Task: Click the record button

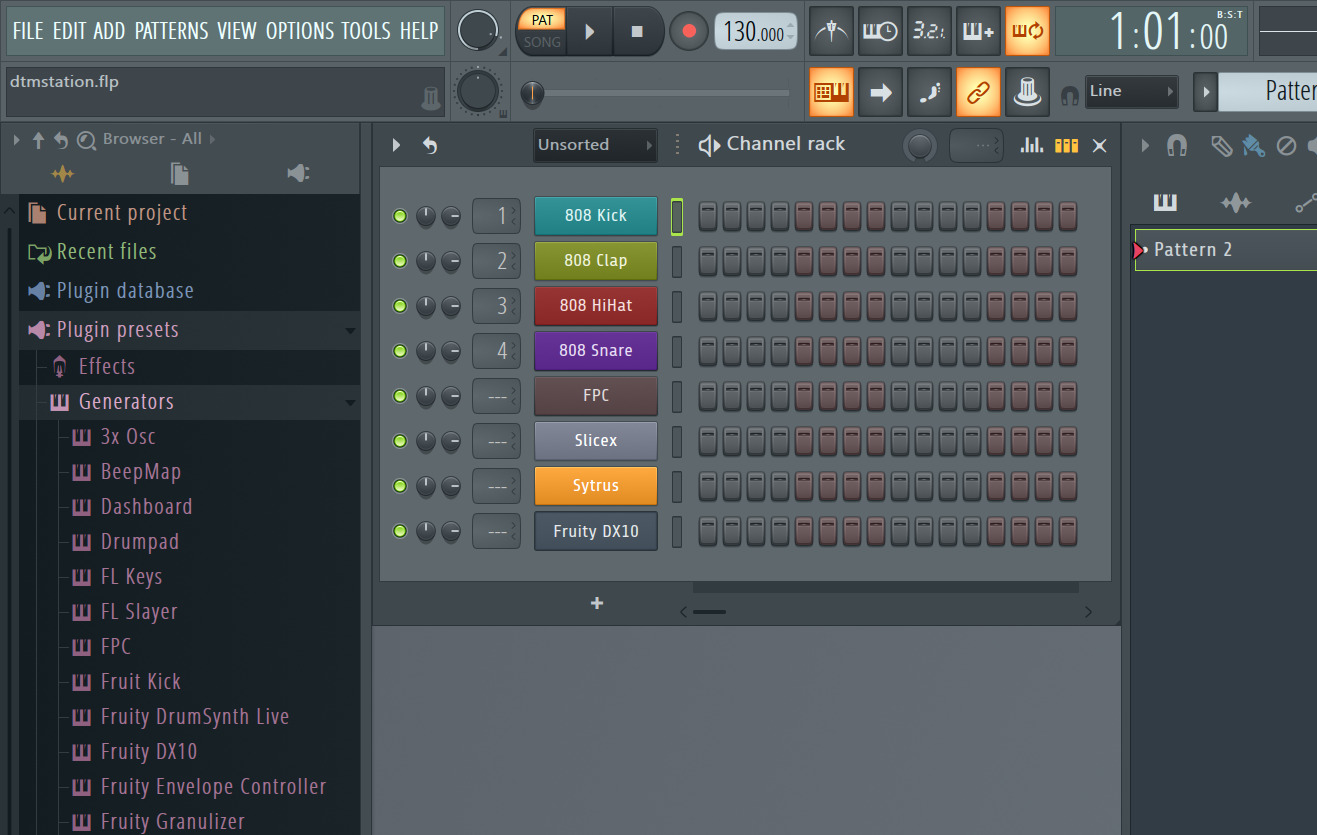Action: [x=688, y=31]
